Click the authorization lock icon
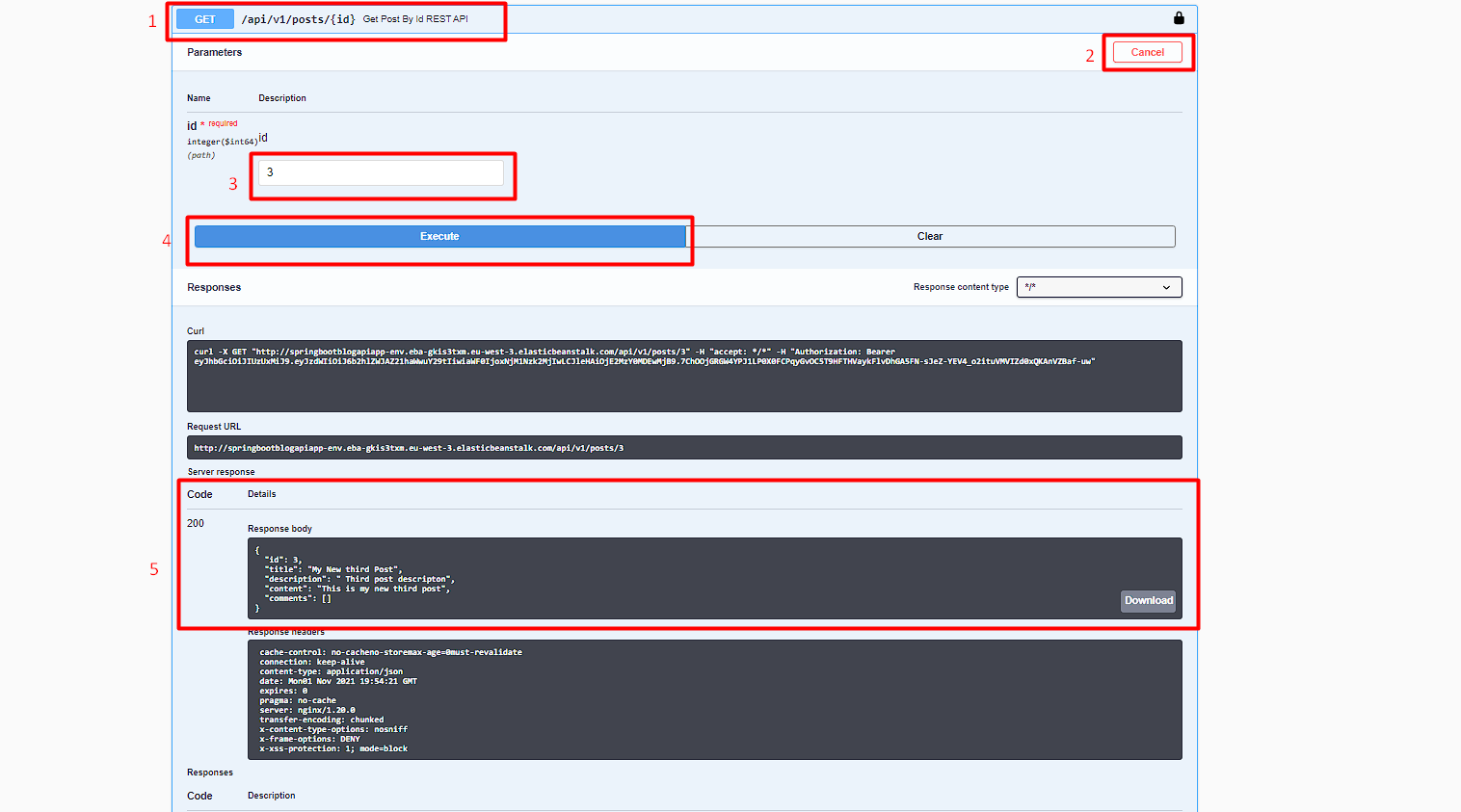 point(1178,18)
